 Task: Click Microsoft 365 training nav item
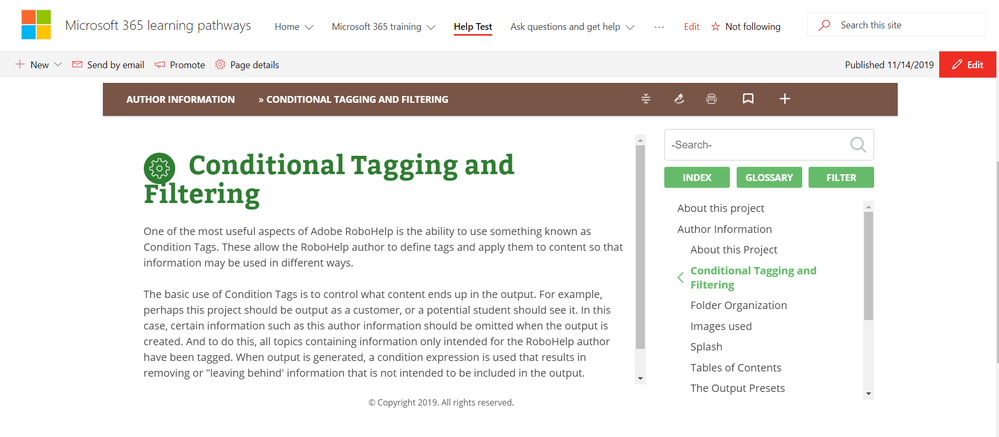pos(377,27)
